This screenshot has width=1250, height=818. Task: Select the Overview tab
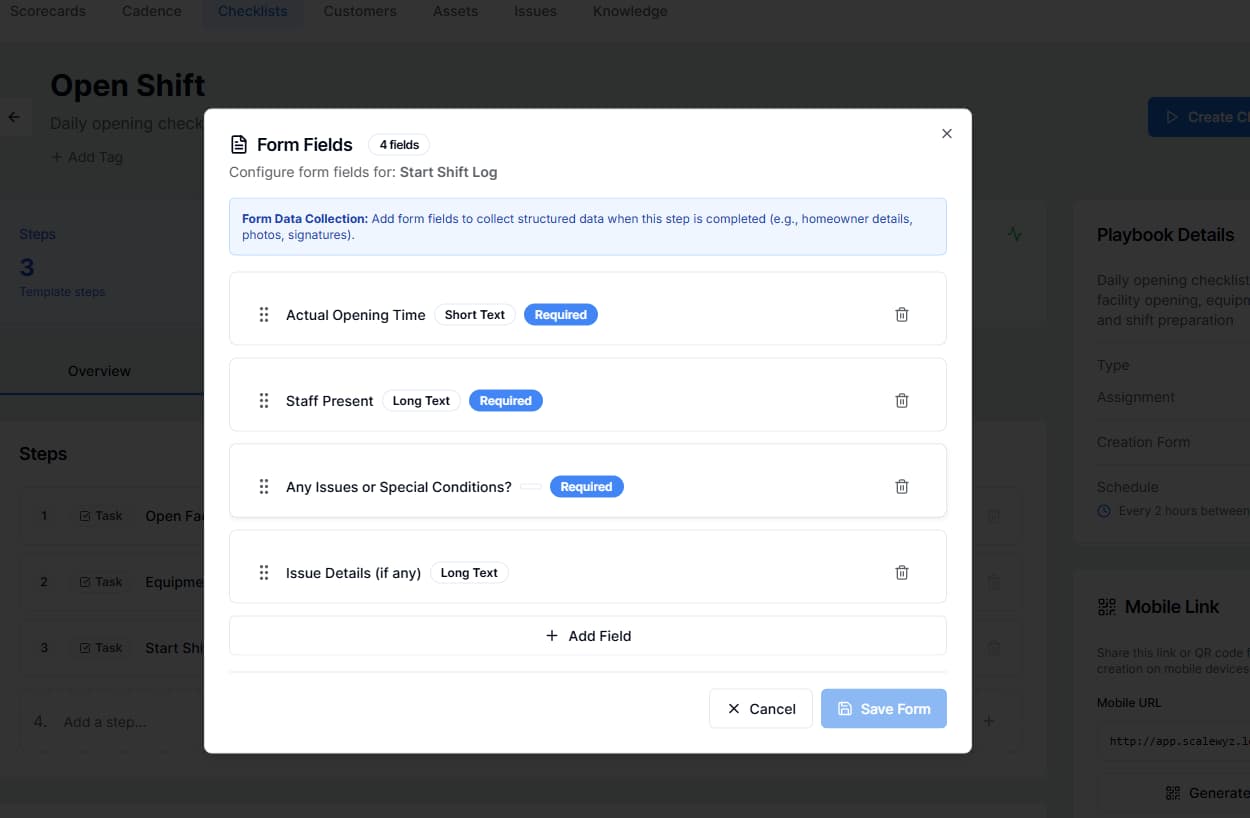[x=99, y=371]
